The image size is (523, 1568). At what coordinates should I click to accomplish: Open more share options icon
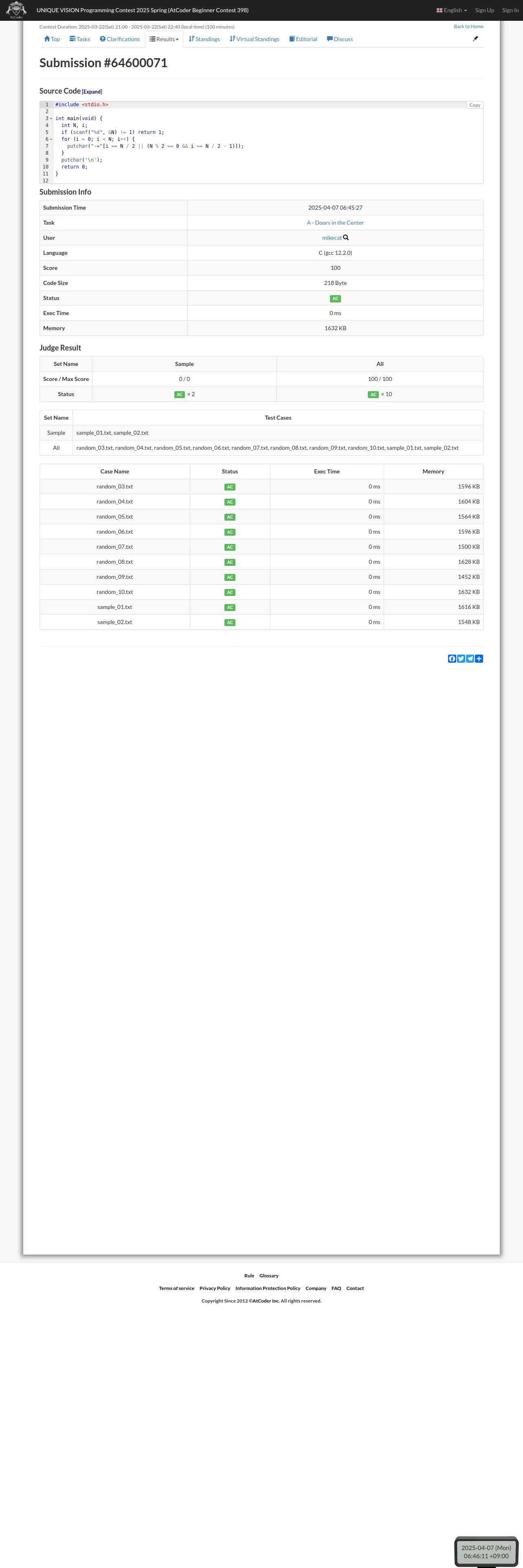tap(479, 659)
